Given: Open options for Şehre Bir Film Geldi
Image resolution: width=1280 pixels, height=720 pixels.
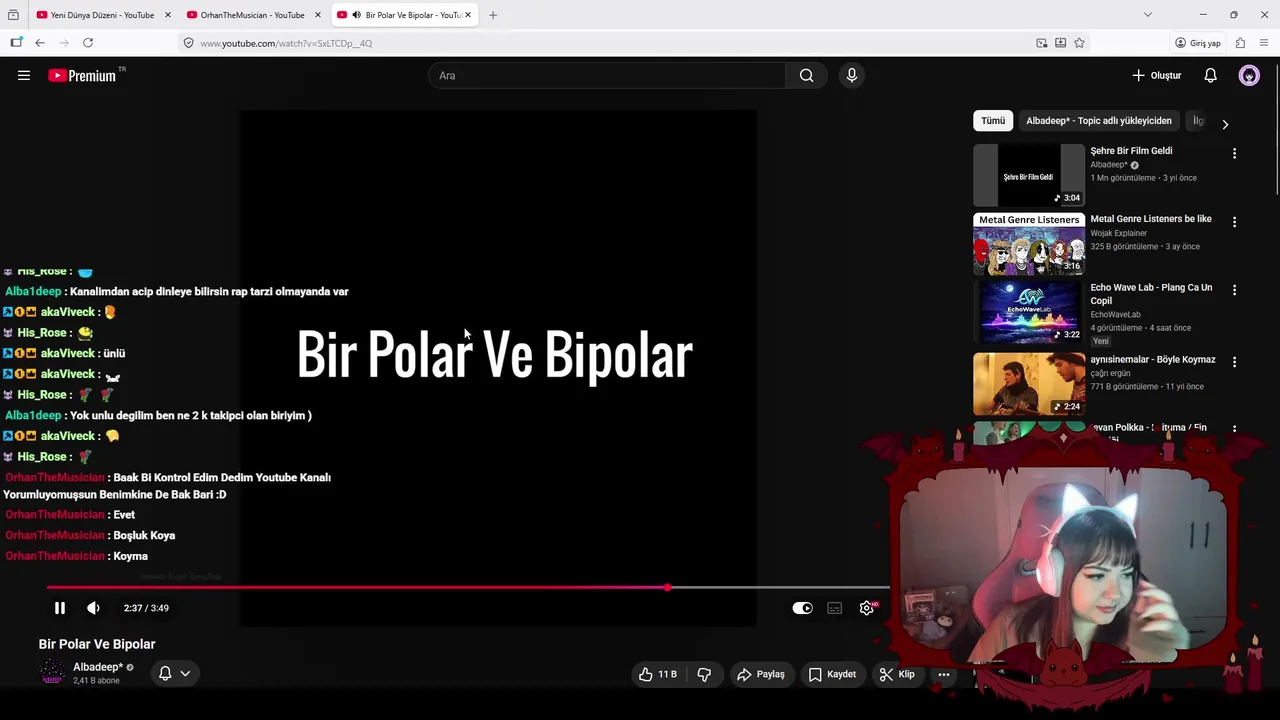Looking at the screenshot, I should (x=1234, y=153).
